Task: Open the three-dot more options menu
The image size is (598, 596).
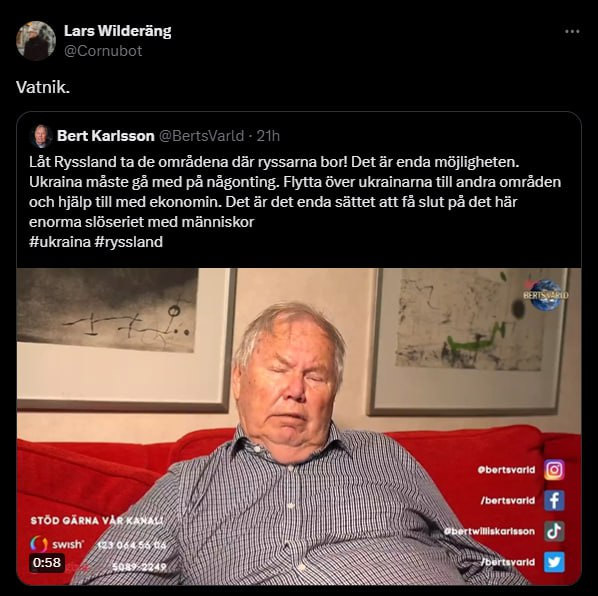Action: 572,32
